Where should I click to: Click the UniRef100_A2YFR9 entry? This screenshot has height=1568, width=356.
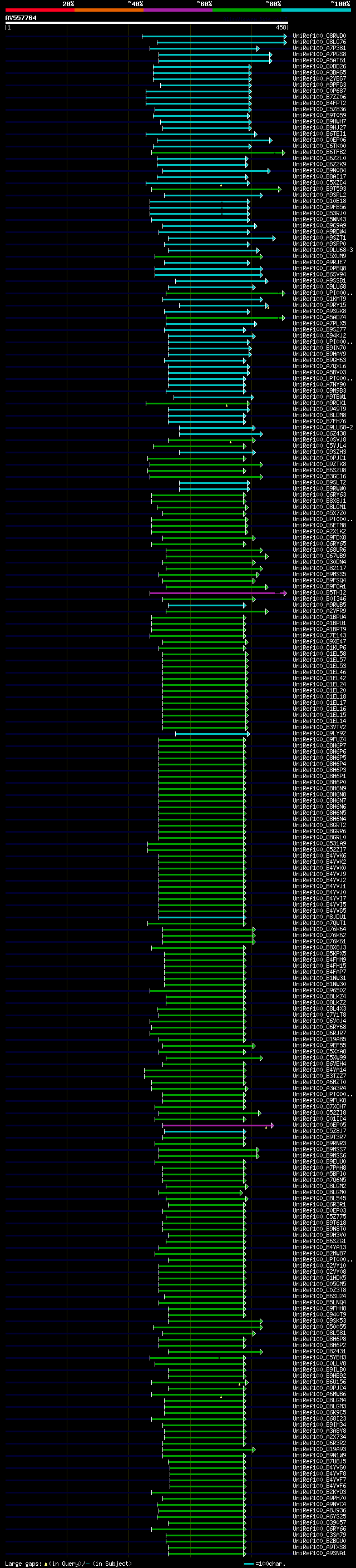pos(319,612)
